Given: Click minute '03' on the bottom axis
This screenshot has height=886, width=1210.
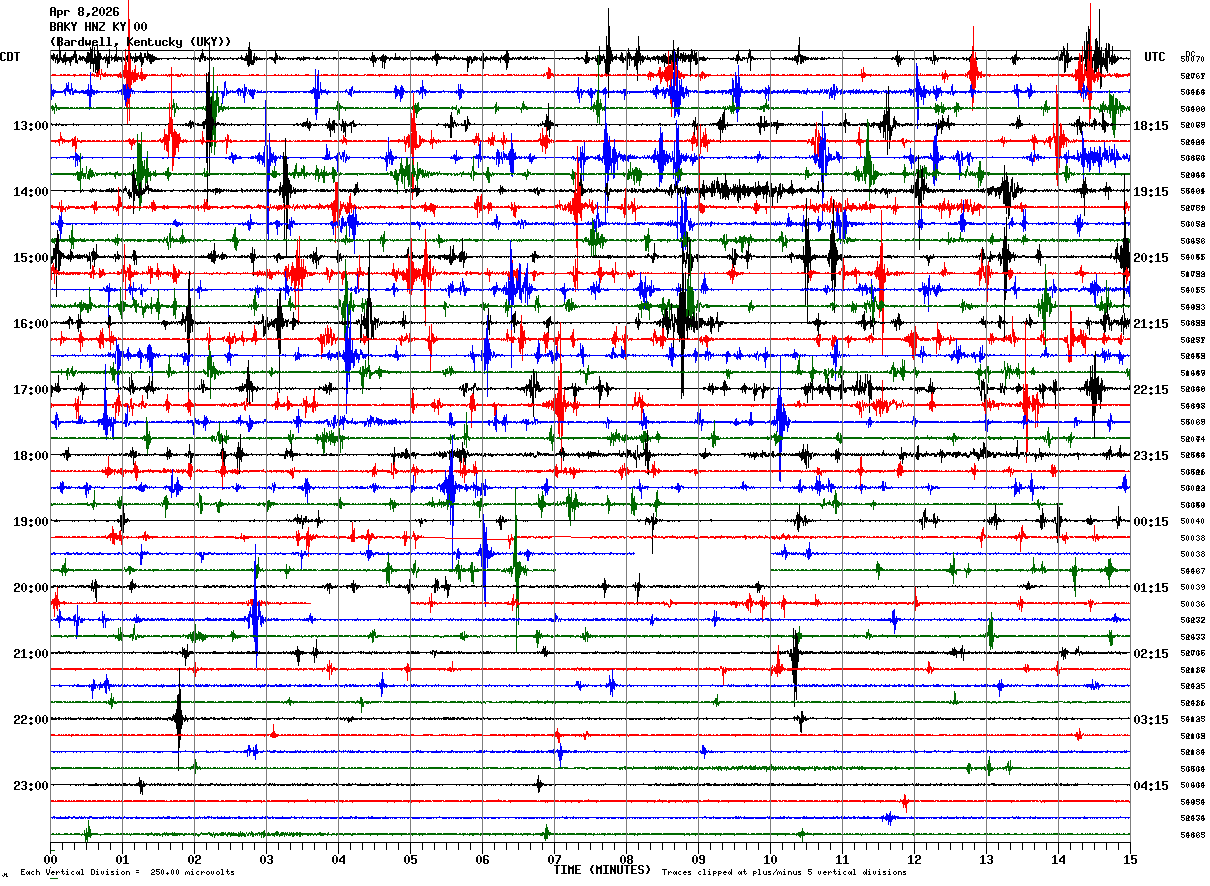Looking at the screenshot, I should point(266,859).
